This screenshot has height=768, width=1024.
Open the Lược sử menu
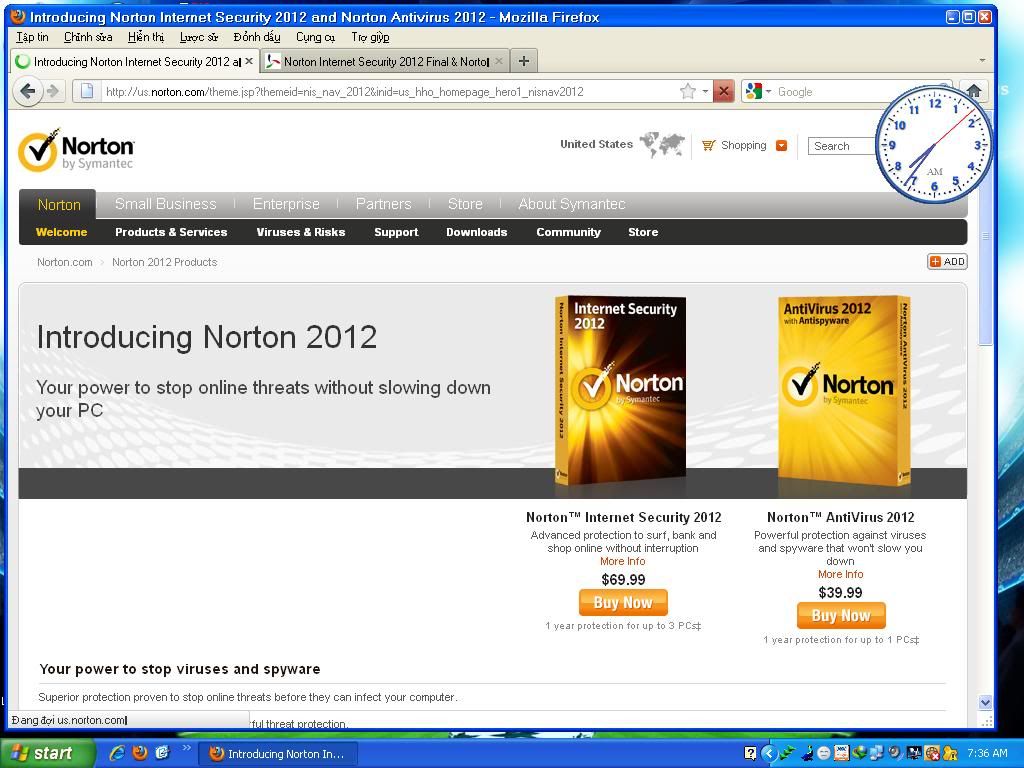(199, 37)
